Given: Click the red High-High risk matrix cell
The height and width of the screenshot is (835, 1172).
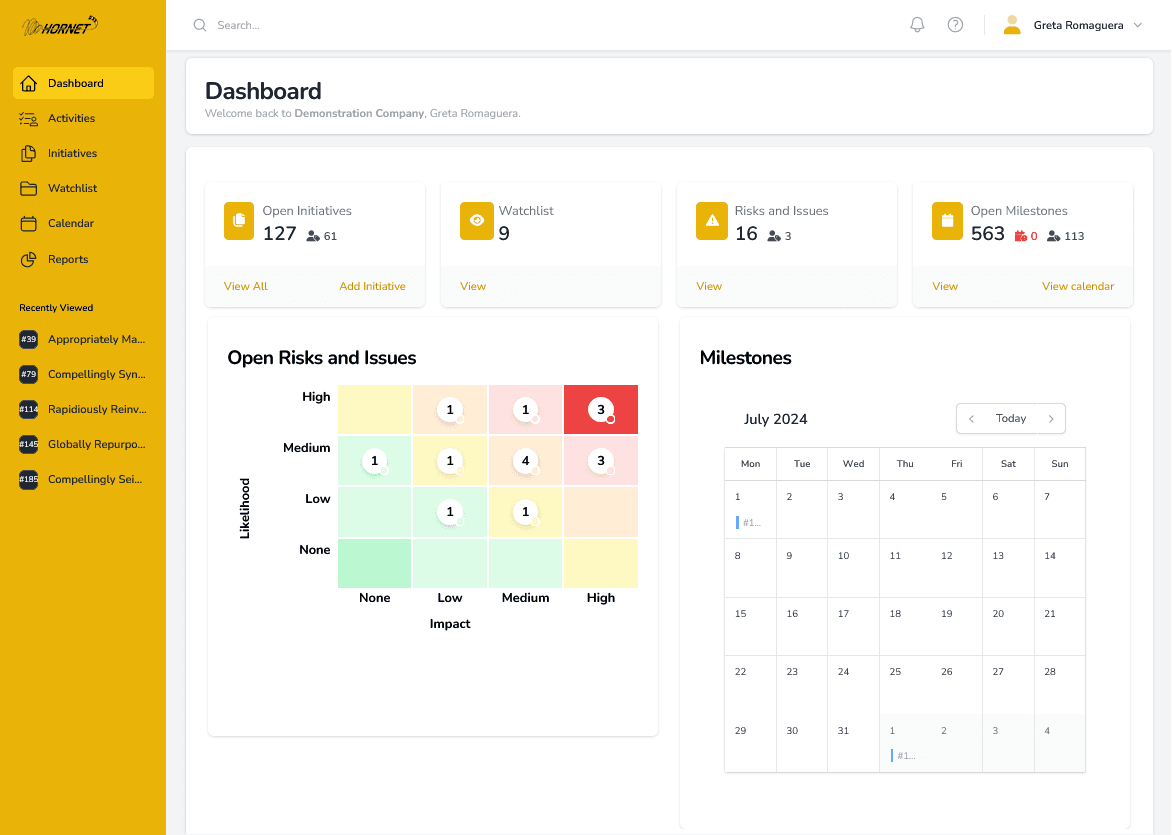Looking at the screenshot, I should [x=601, y=410].
